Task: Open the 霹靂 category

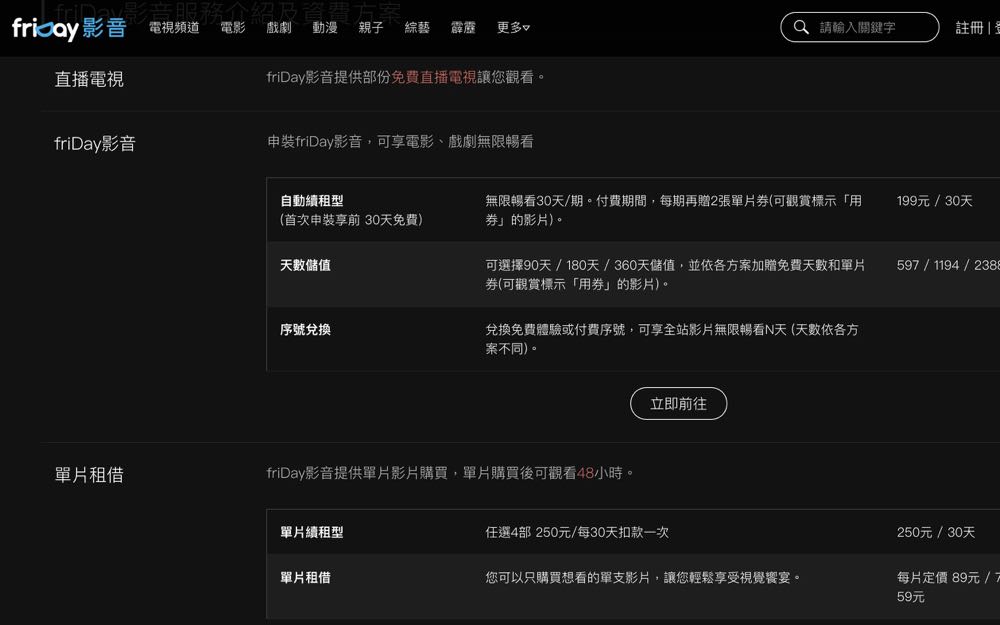Action: (463, 27)
